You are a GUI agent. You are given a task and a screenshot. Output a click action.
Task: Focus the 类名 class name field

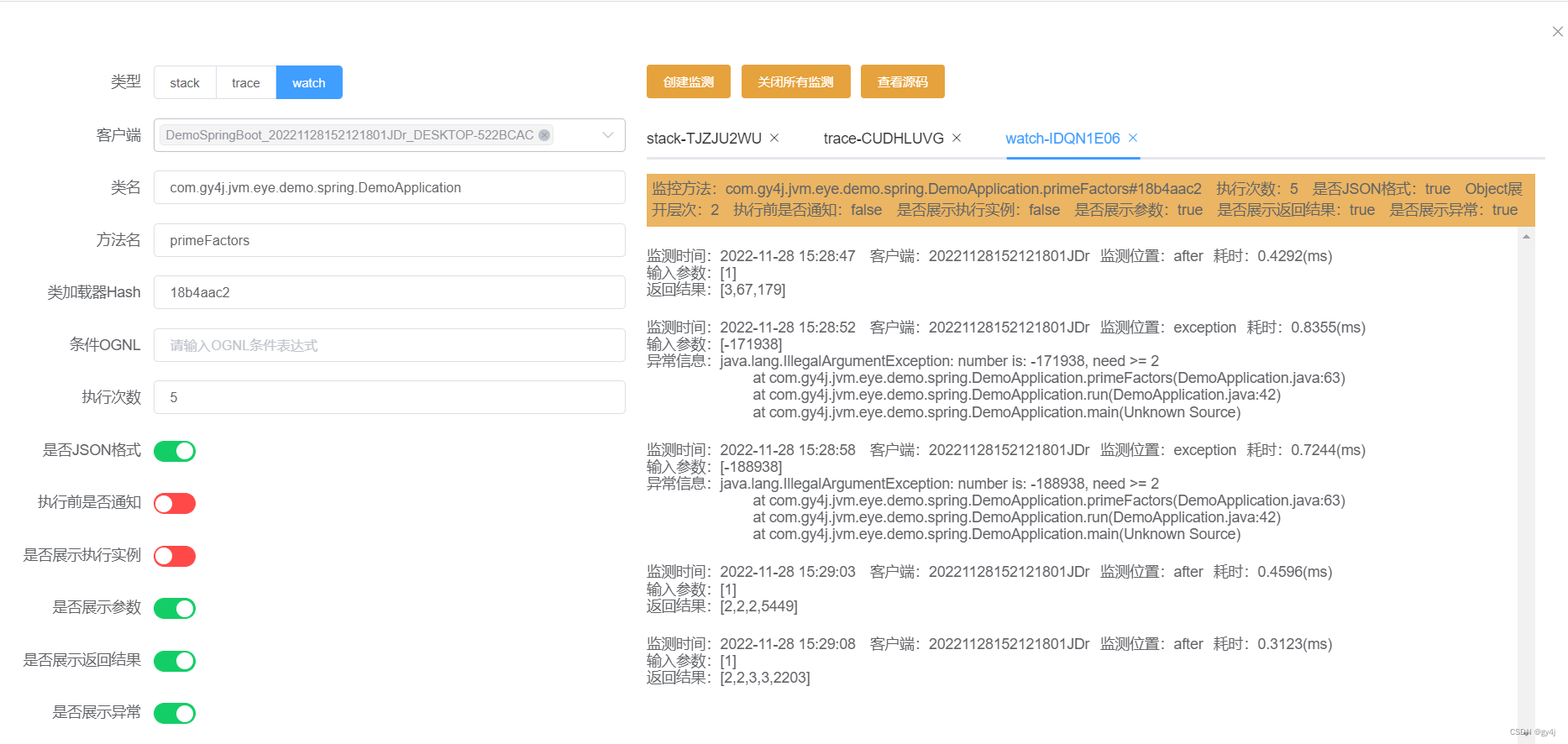point(390,187)
